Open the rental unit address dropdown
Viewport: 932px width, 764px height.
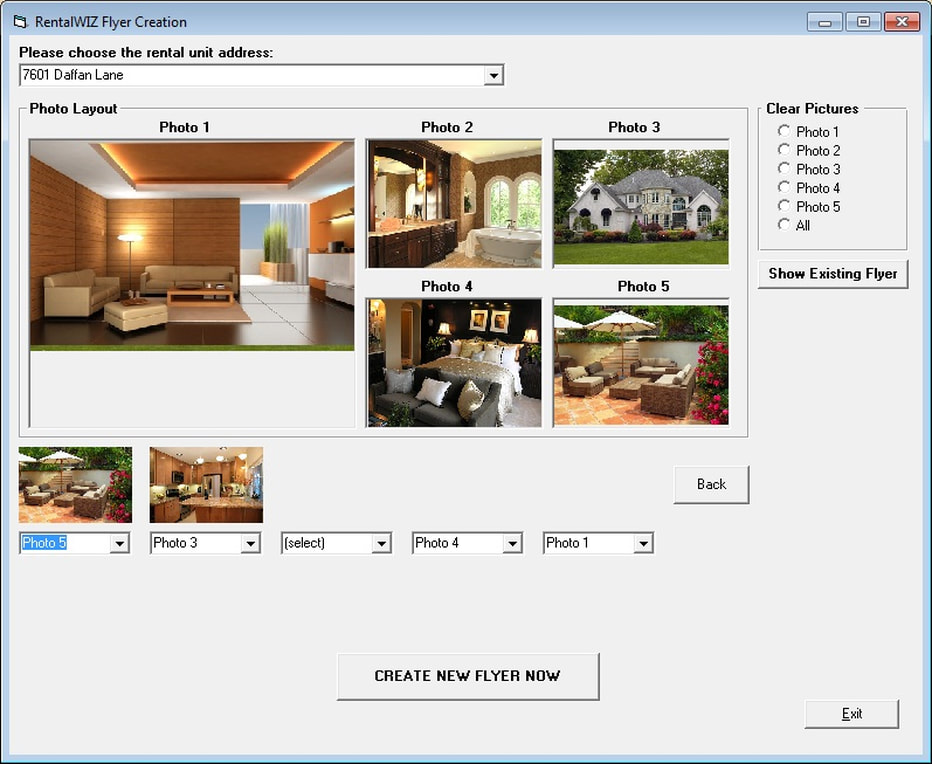coord(493,74)
